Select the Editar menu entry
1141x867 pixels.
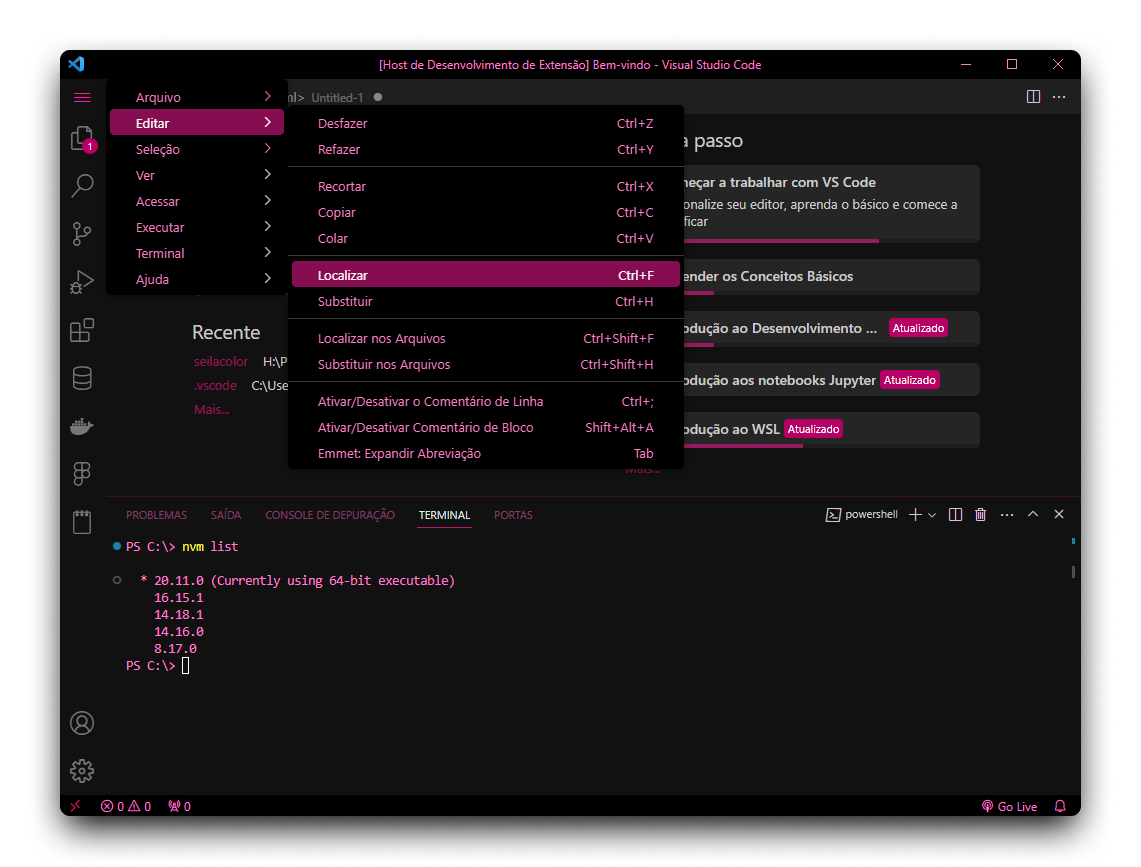click(197, 123)
